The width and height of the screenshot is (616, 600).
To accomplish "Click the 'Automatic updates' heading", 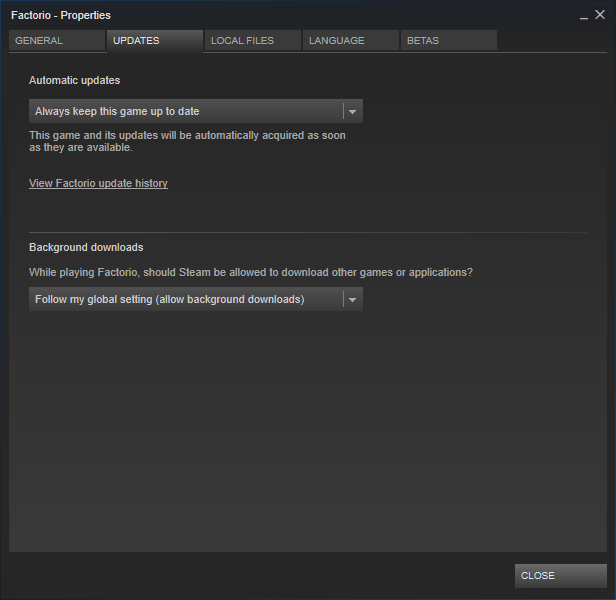I will (x=75, y=80).
